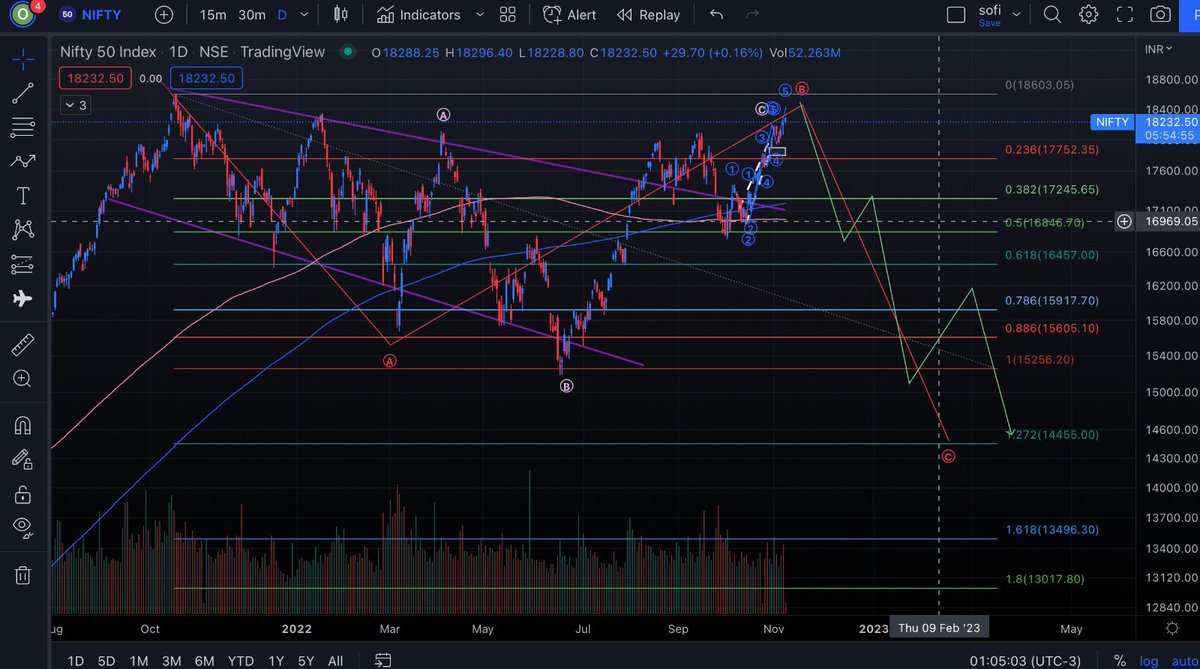Image resolution: width=1200 pixels, height=669 pixels.
Task: Switch date range to 1M
Action: click(139, 660)
